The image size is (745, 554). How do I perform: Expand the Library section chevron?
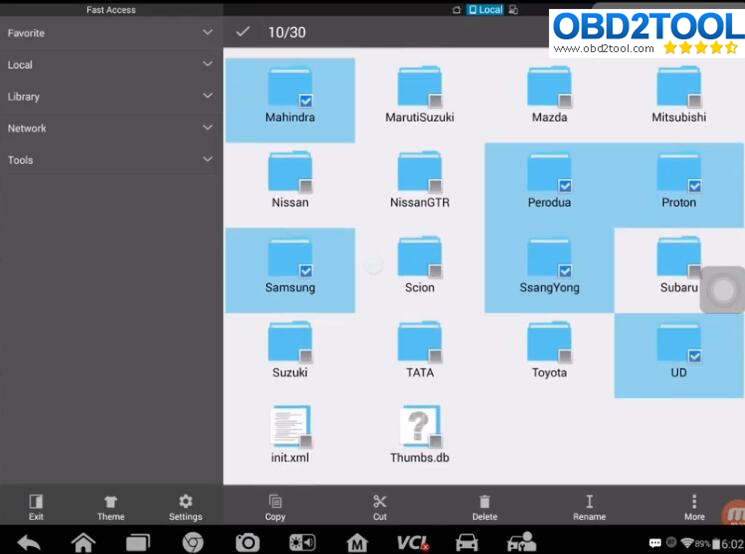208,96
